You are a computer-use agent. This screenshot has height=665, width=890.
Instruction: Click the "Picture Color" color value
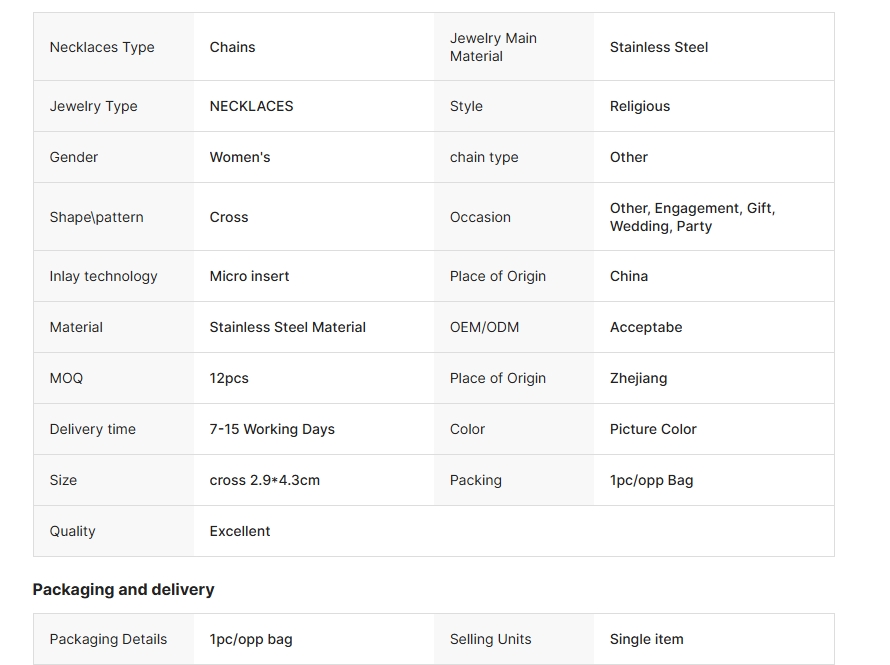pos(652,429)
